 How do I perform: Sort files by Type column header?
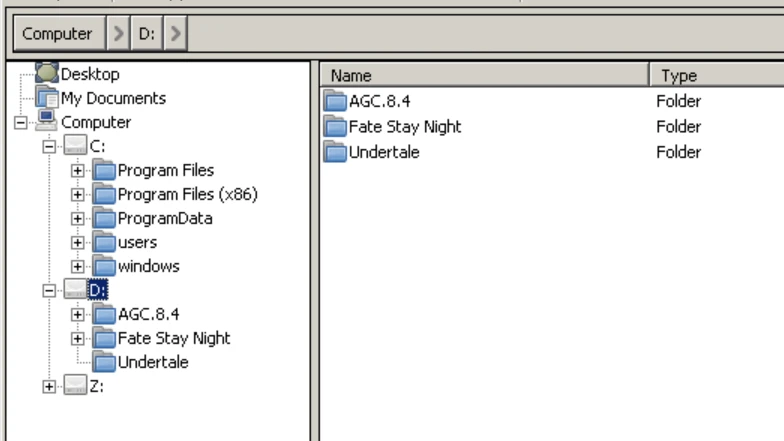[716, 75]
